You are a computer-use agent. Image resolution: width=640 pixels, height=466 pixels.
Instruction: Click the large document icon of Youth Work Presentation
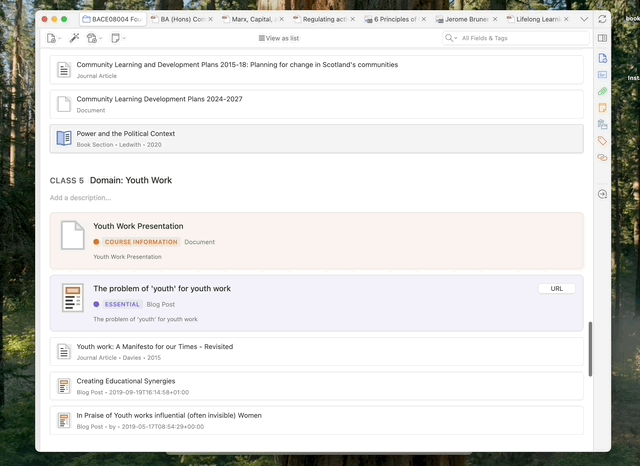(x=73, y=235)
